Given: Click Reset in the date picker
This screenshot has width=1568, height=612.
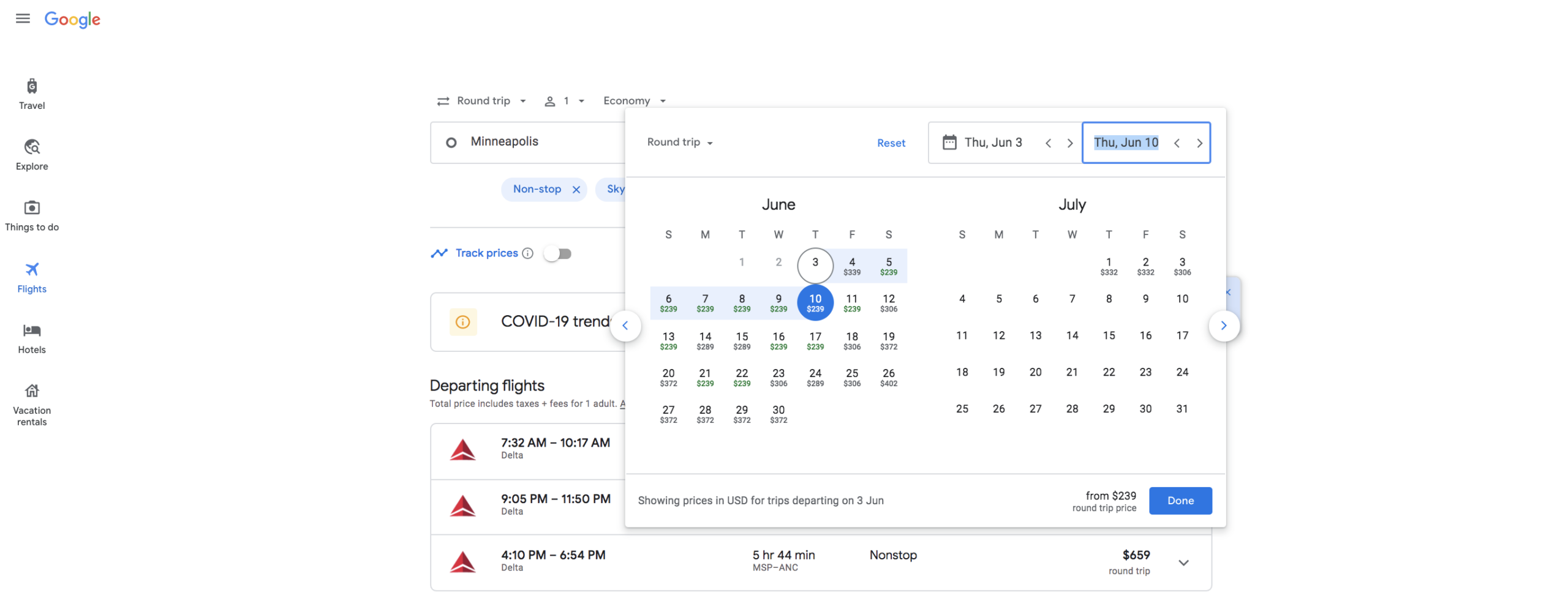Looking at the screenshot, I should [x=891, y=143].
